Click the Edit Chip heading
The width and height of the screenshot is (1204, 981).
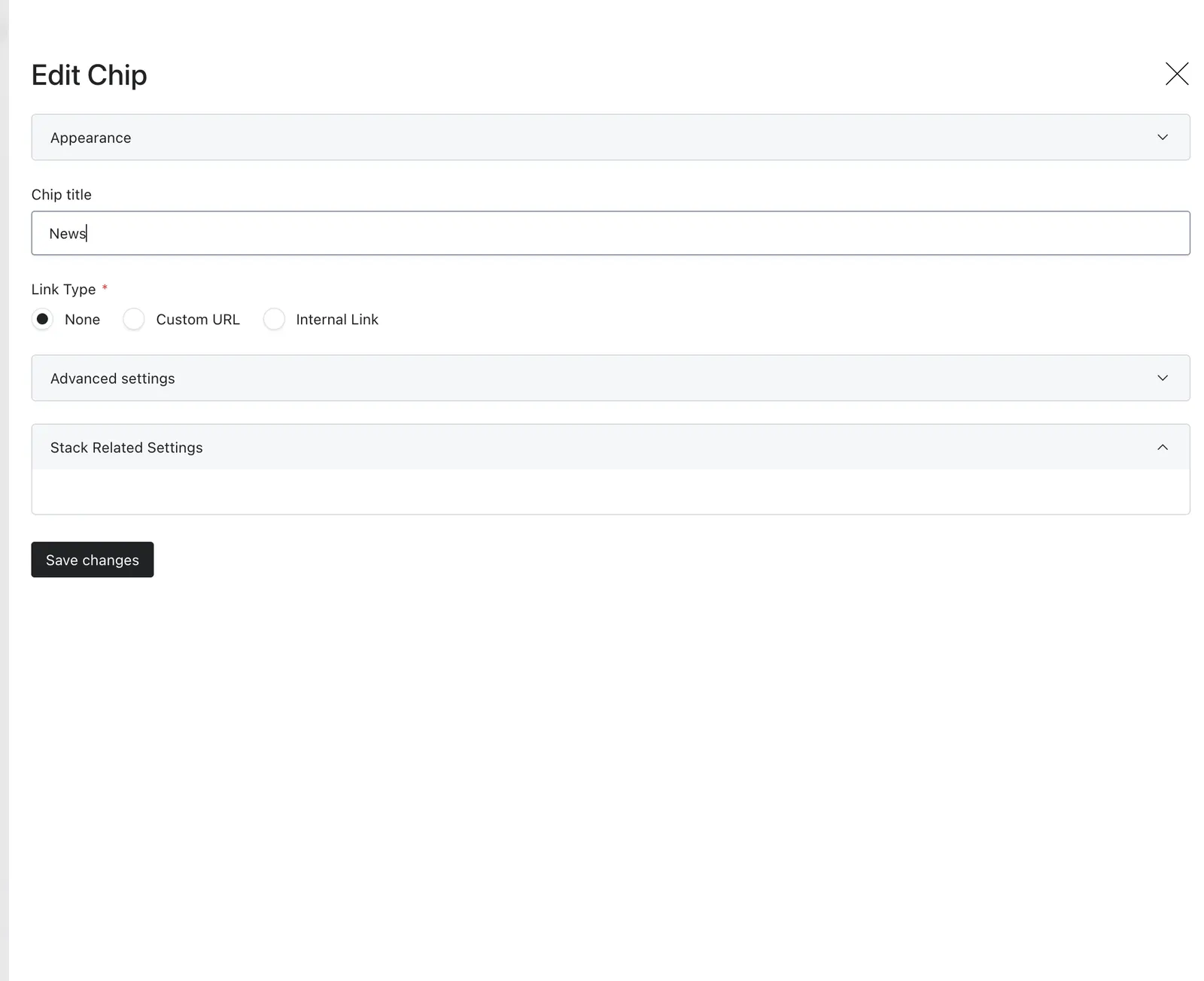tap(90, 75)
